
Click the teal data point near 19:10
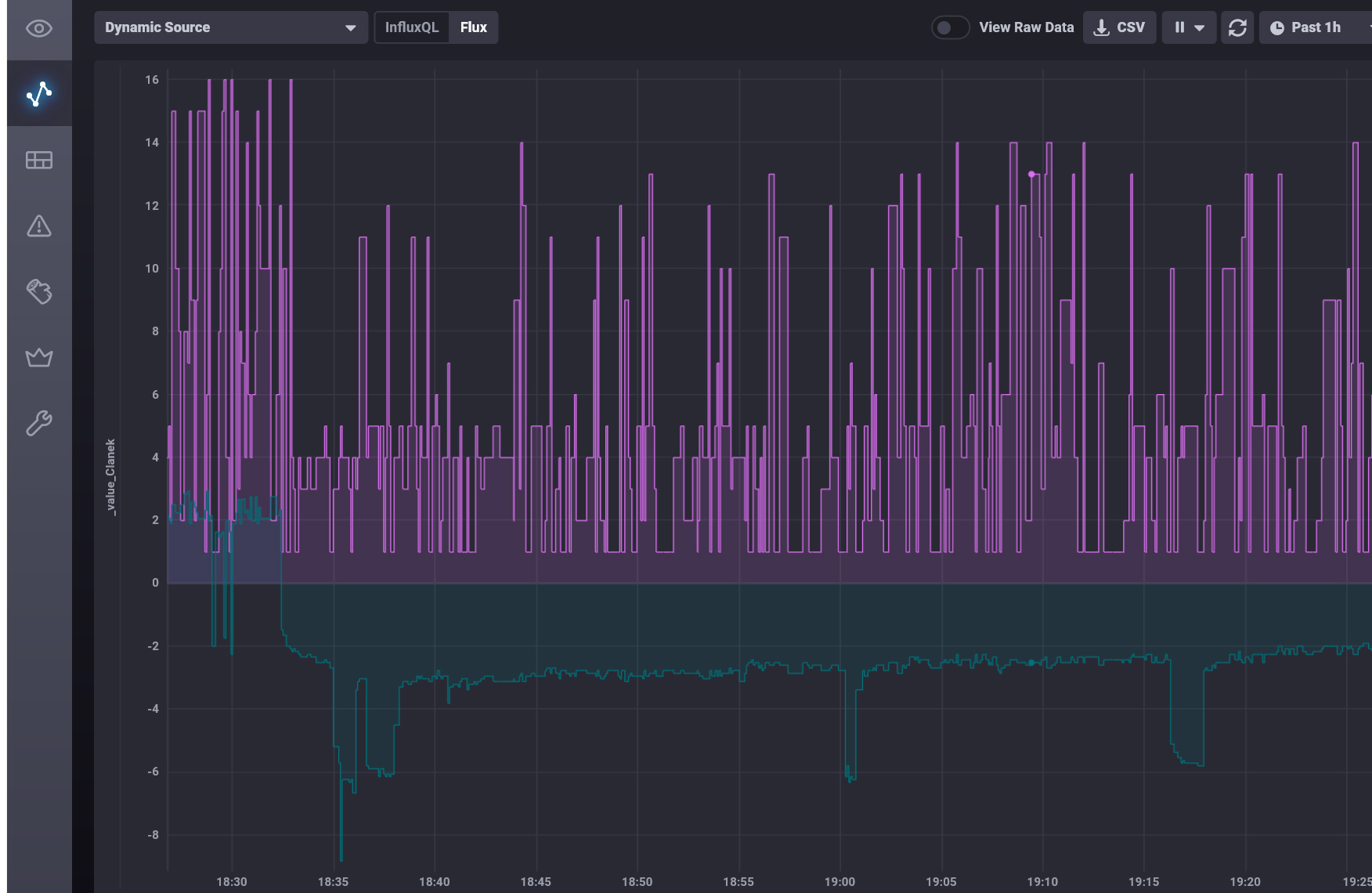click(1031, 663)
